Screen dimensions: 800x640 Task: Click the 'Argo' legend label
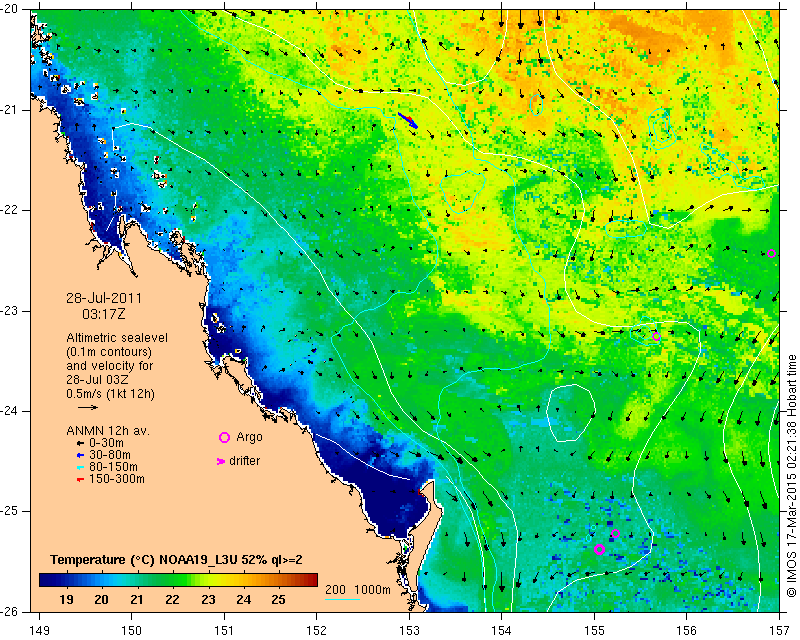click(249, 437)
